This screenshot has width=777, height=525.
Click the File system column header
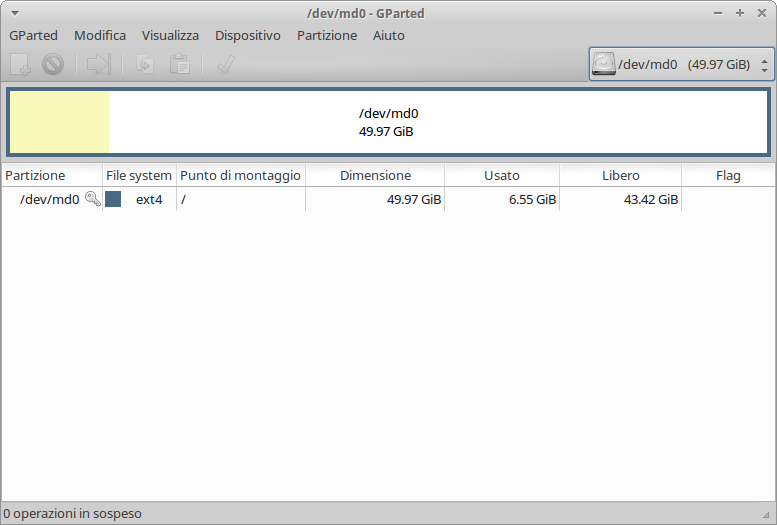coord(138,175)
